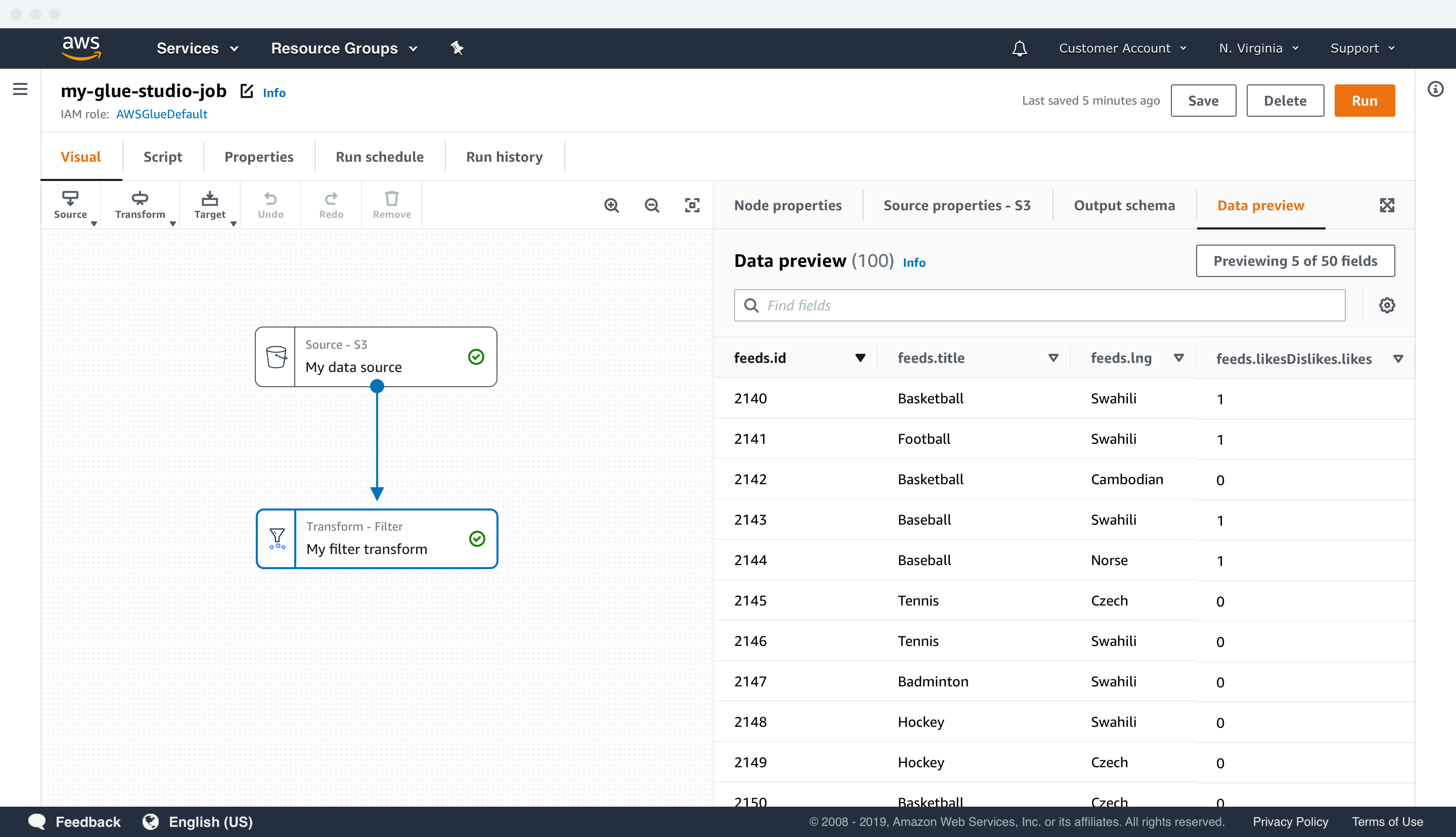Open Source properties - S3 tab
The height and width of the screenshot is (837, 1456).
click(x=957, y=205)
